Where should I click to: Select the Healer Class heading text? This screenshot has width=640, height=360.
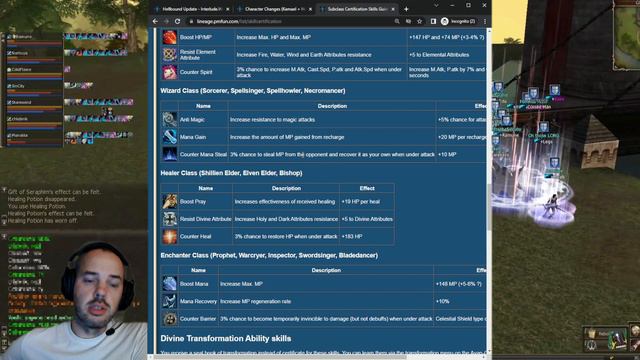click(231, 173)
